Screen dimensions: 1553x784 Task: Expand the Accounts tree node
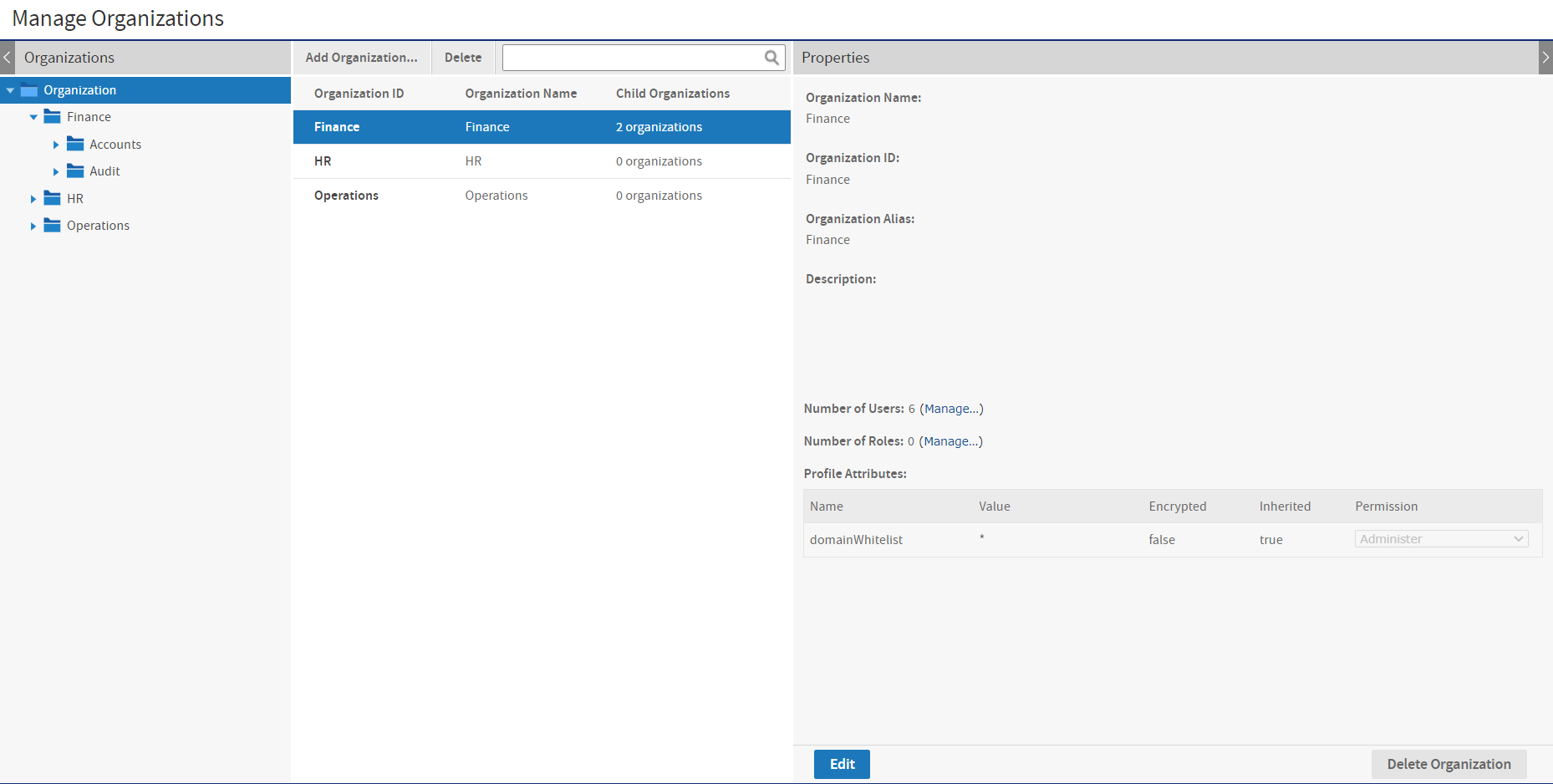(x=56, y=145)
